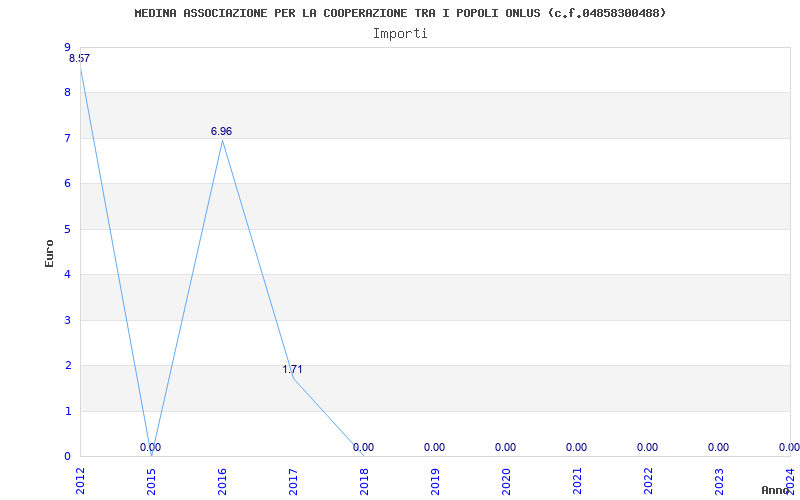
Task: Click the 2019 x-axis year label
Action: pos(435,480)
